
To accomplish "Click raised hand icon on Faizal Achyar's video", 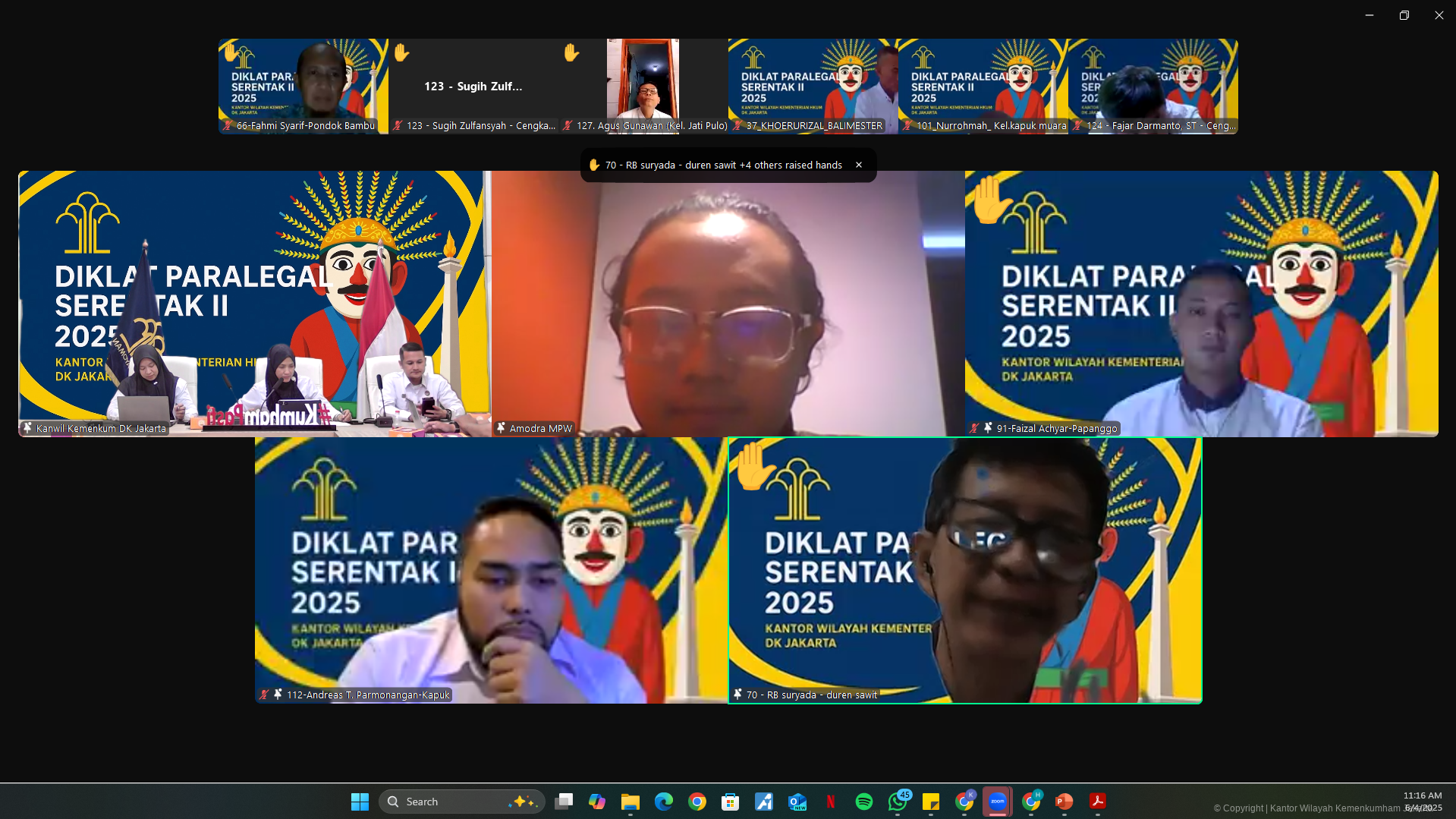I will pyautogui.click(x=992, y=200).
